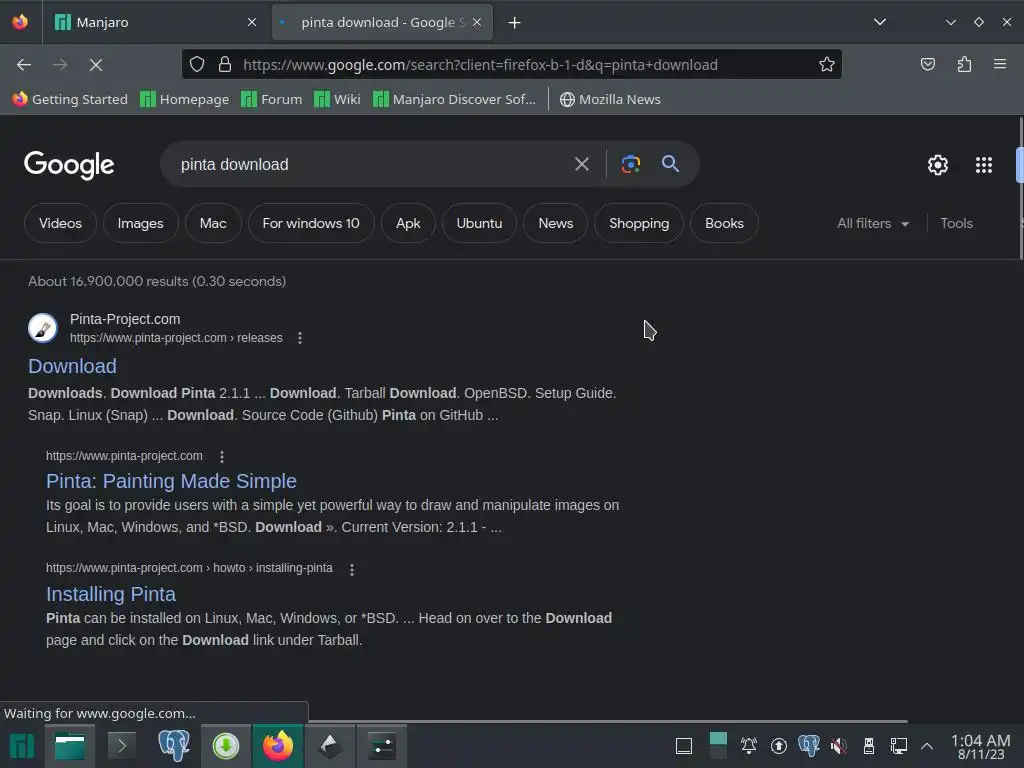Filter results by News
This screenshot has width=1024, height=768.
[x=556, y=223]
